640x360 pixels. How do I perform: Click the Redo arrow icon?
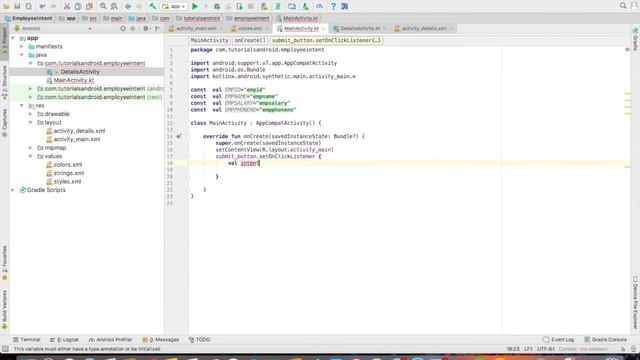[x=53, y=6]
